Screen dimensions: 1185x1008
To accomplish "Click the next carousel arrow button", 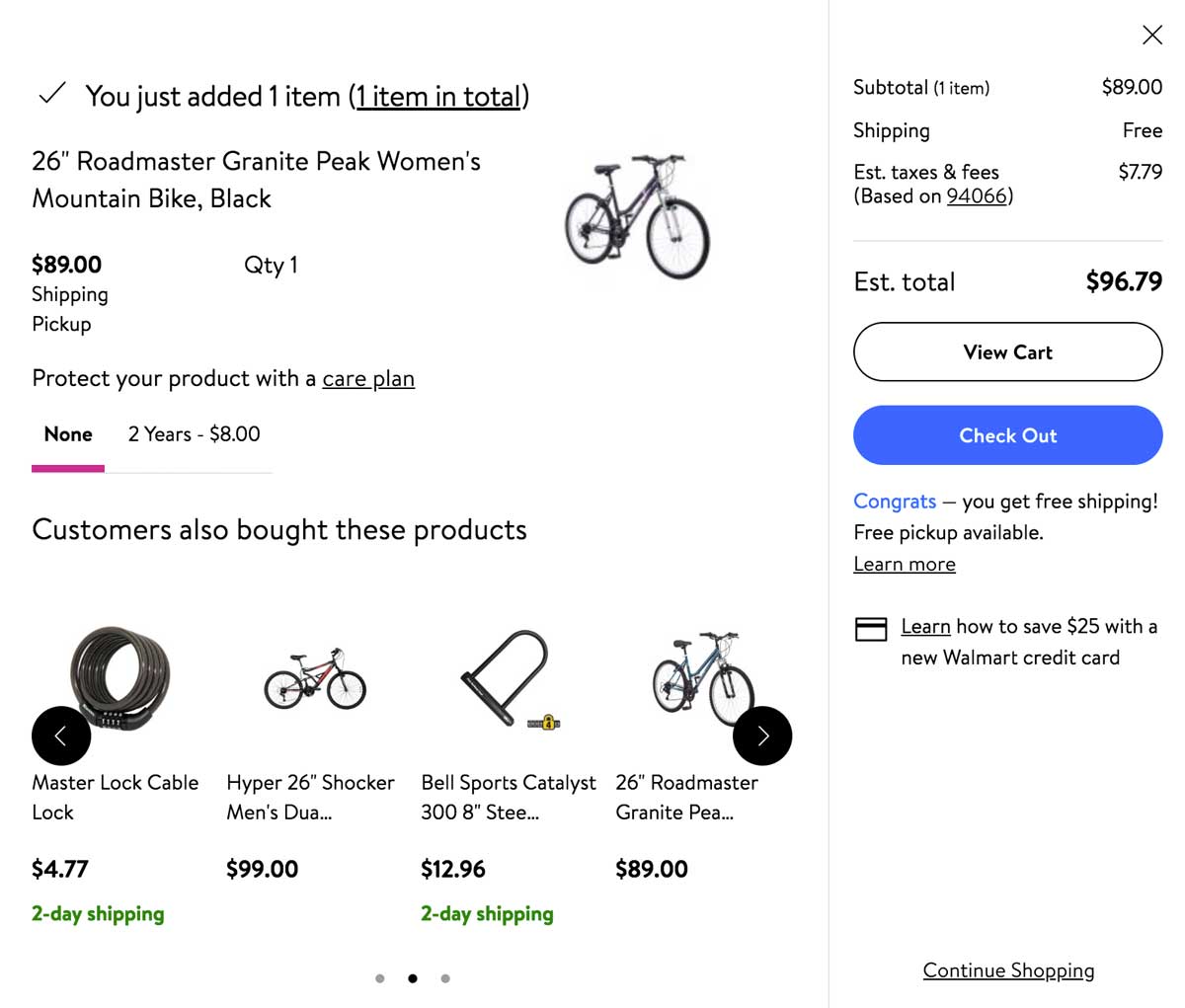I will 762,736.
